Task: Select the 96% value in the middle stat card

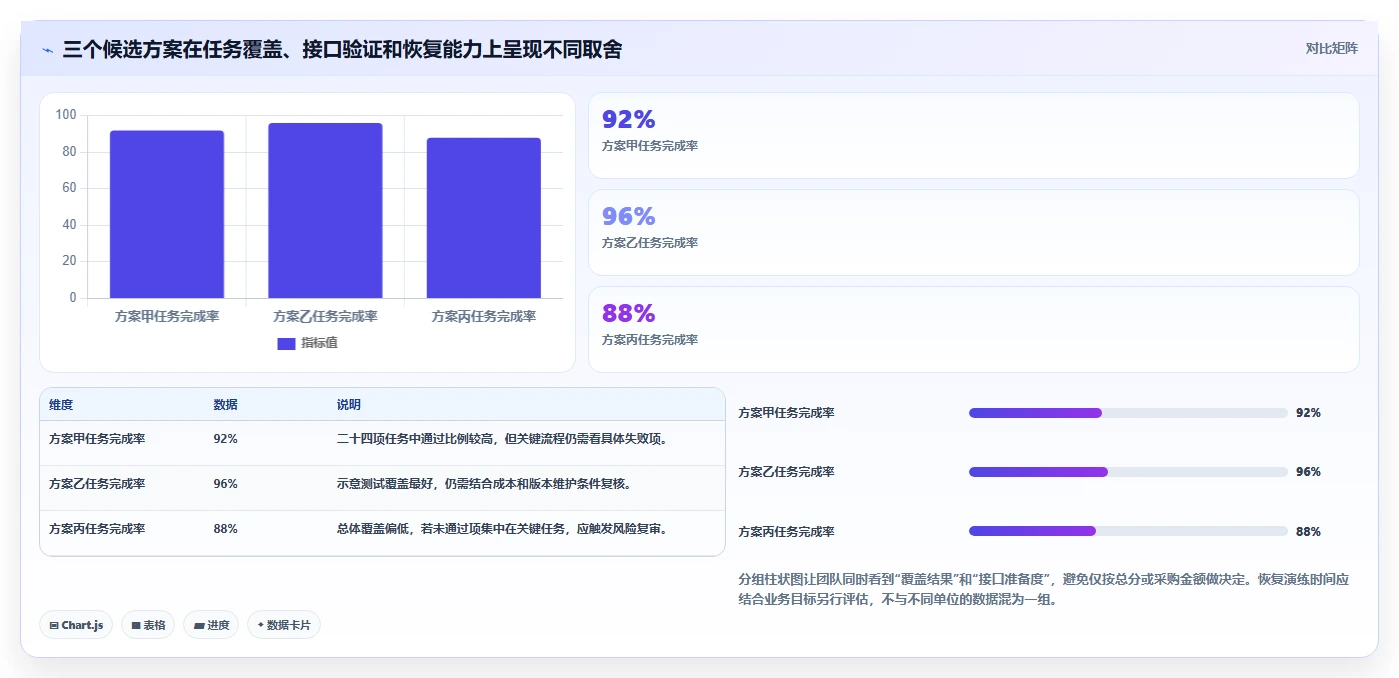Action: (x=628, y=216)
